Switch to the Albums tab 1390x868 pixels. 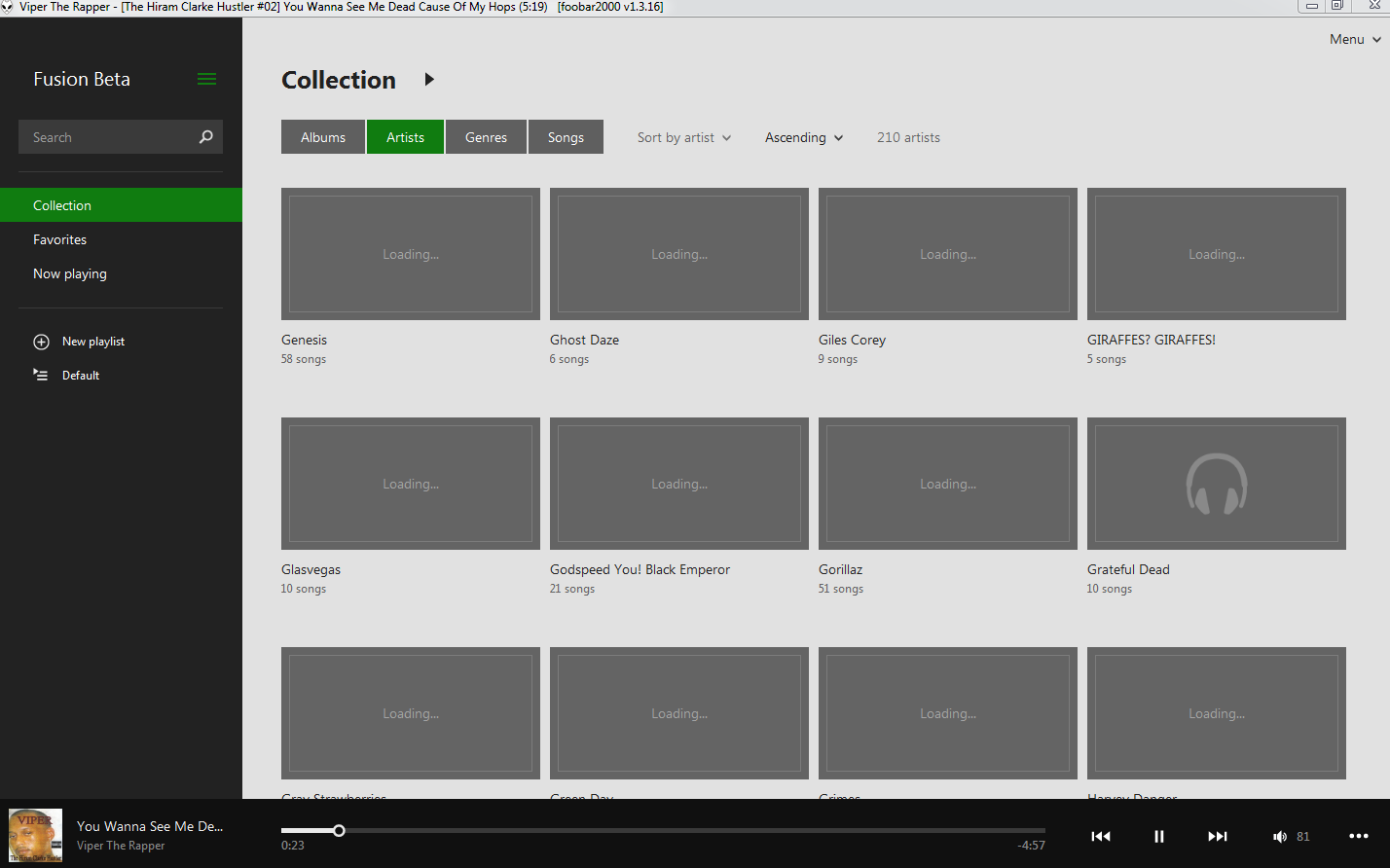[x=323, y=137]
